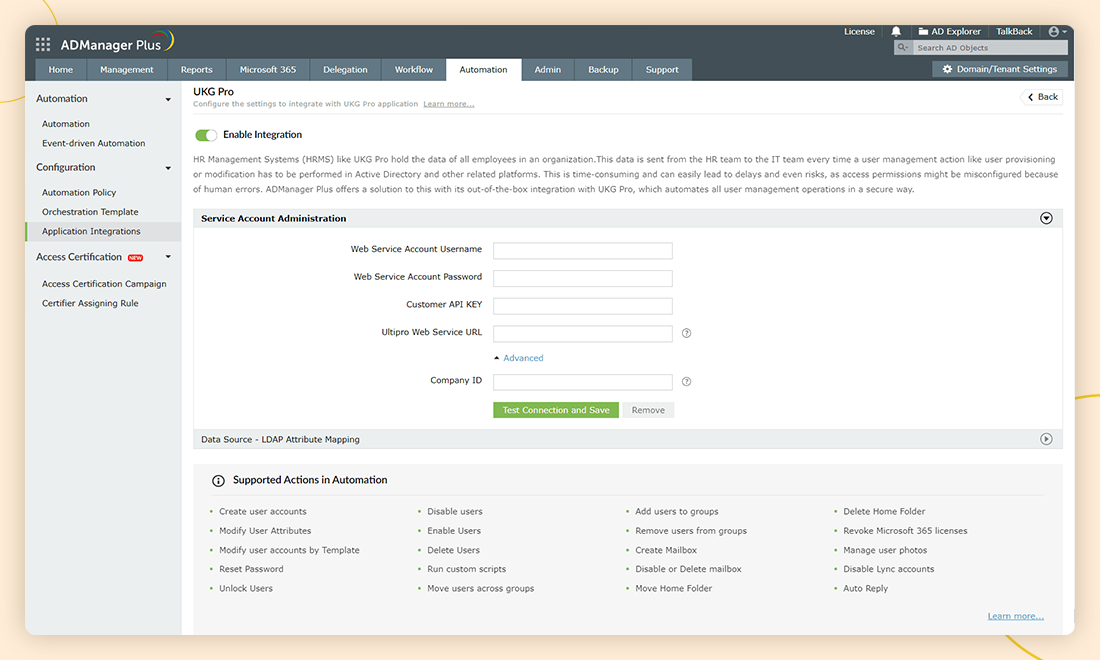Open Orchestration Template in the sidebar
1100x660 pixels.
pyautogui.click(x=90, y=212)
